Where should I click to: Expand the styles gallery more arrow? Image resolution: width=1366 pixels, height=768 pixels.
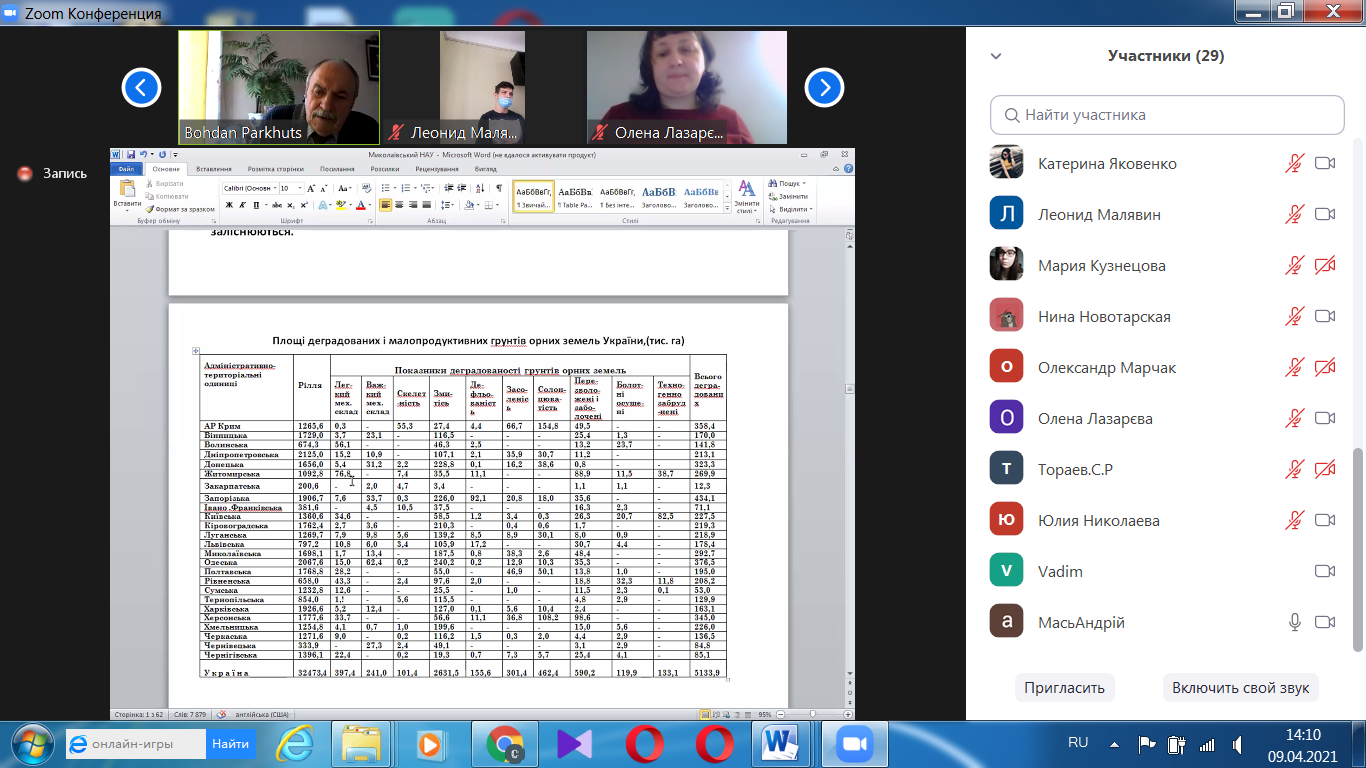pos(727,208)
